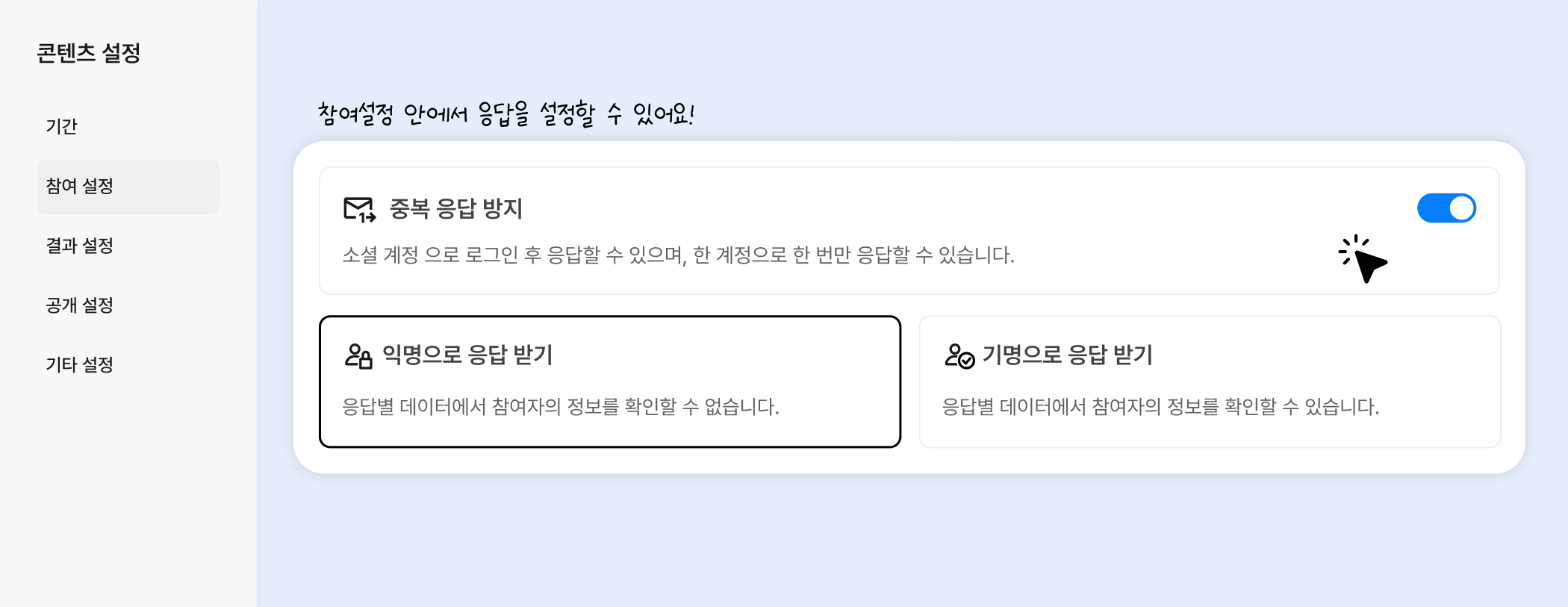This screenshot has height=607, width=1568.
Task: Click the 소셜 계정 login description text
Action: (677, 255)
